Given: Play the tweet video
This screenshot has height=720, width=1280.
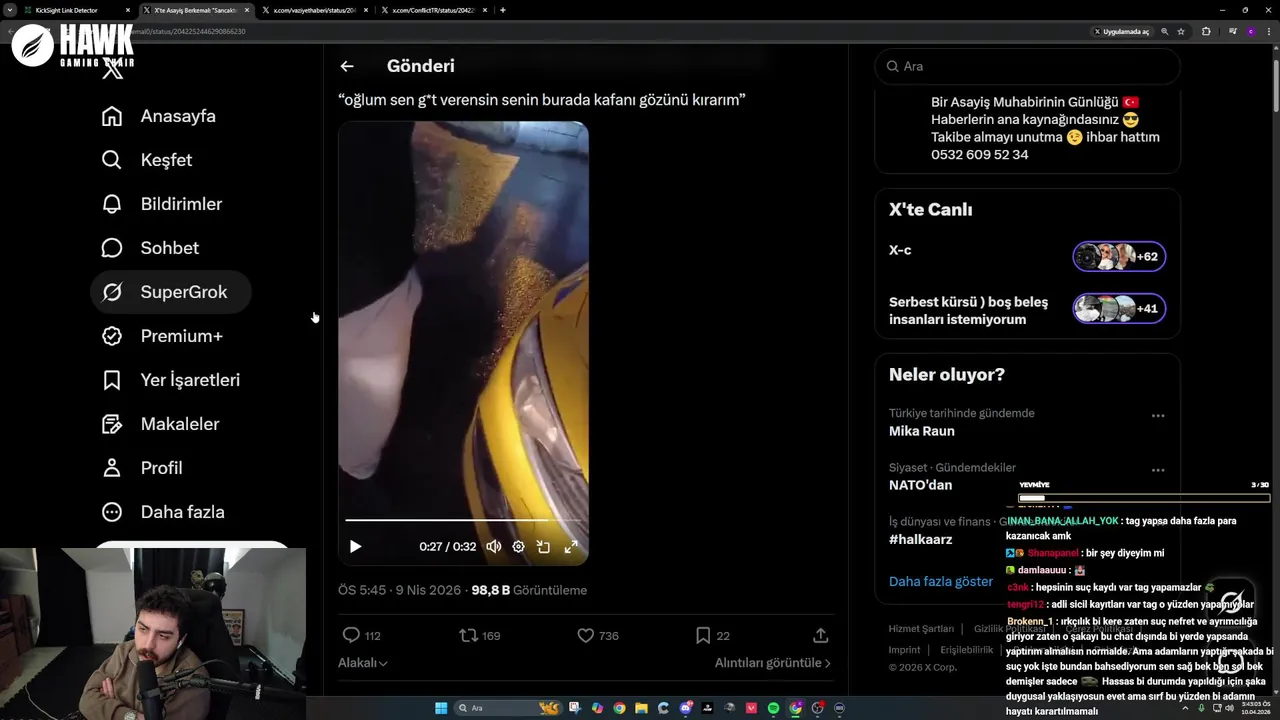Looking at the screenshot, I should pos(355,546).
